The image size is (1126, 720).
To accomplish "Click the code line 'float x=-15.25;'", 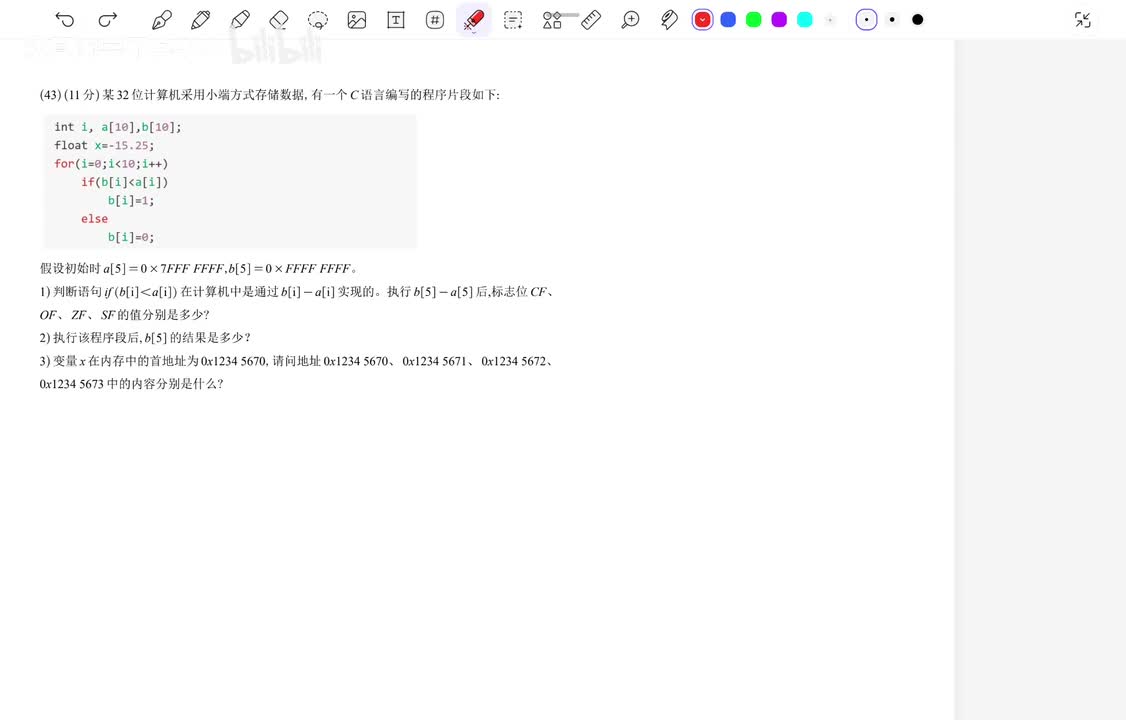I will (104, 145).
